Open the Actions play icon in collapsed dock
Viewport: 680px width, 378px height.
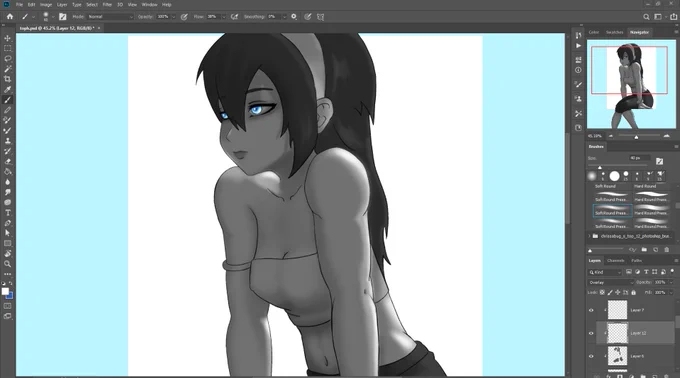(578, 46)
